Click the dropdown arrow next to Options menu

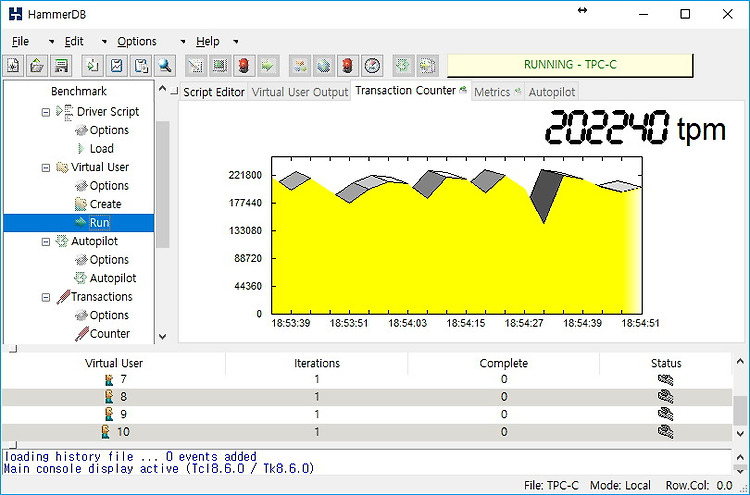click(x=183, y=42)
